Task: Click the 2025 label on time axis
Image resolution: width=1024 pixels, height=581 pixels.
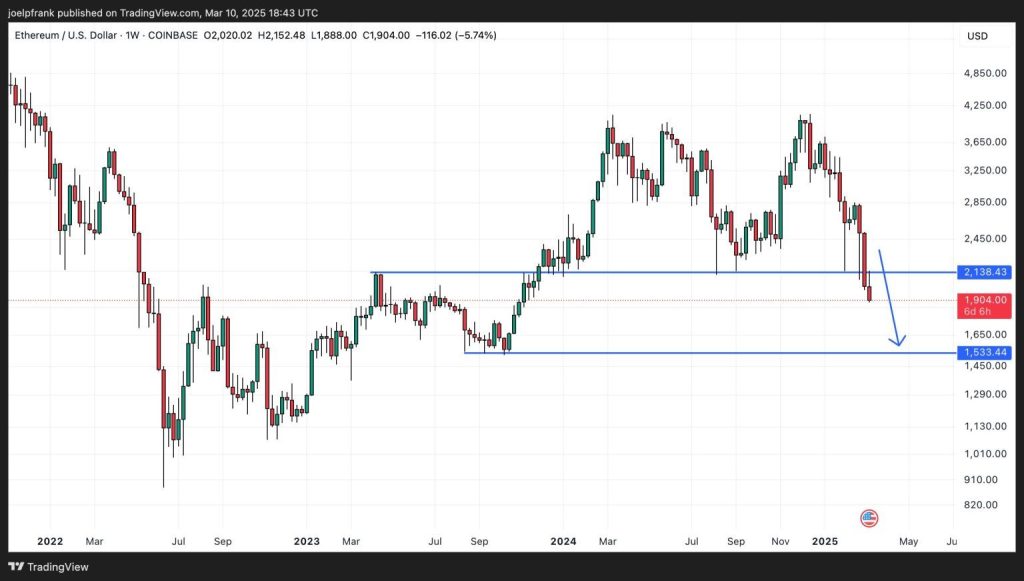Action: coord(825,541)
